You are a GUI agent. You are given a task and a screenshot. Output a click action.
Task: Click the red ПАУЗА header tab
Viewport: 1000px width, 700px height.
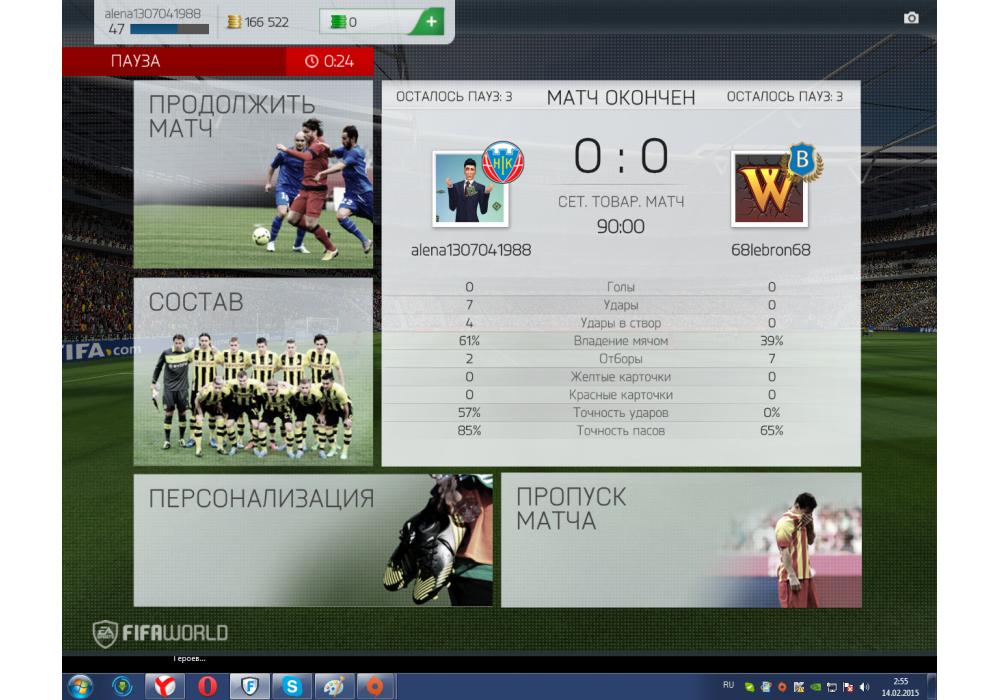click(x=172, y=61)
